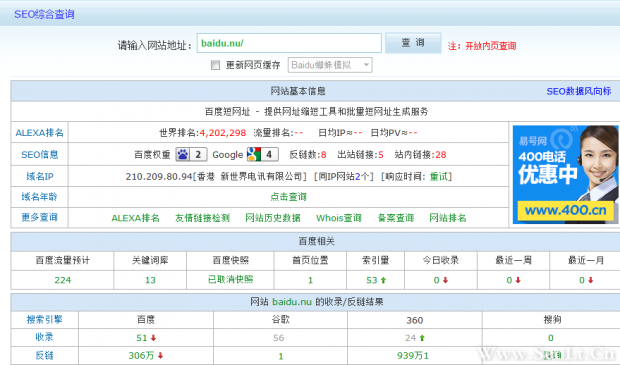Click the 索引量 value 53

pyautogui.click(x=372, y=280)
